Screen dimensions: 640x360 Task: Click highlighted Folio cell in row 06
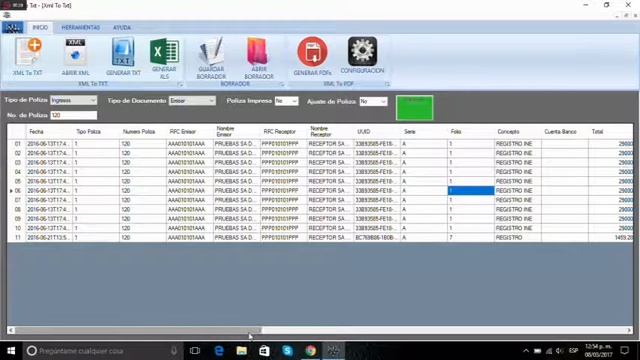tap(471, 191)
